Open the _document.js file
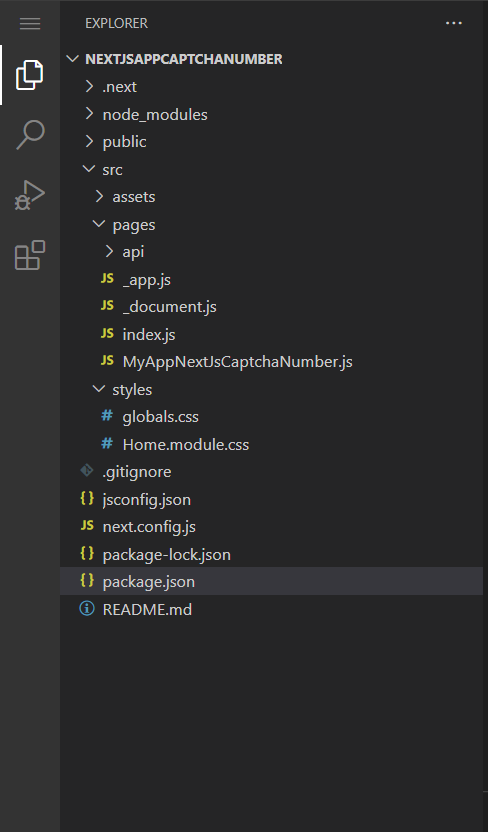488x832 pixels. [169, 307]
